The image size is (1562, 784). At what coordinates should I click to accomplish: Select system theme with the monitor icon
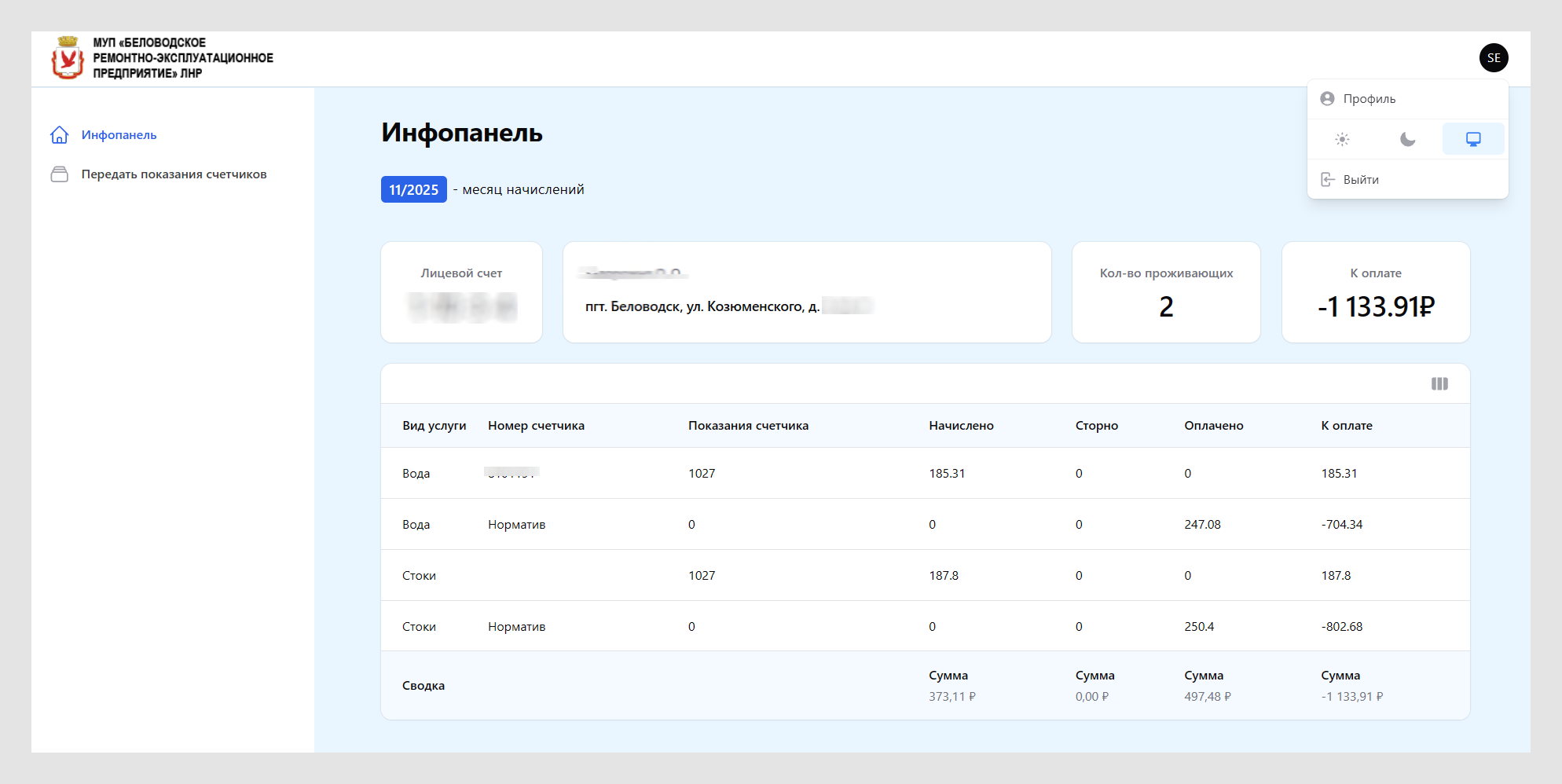click(x=1473, y=139)
